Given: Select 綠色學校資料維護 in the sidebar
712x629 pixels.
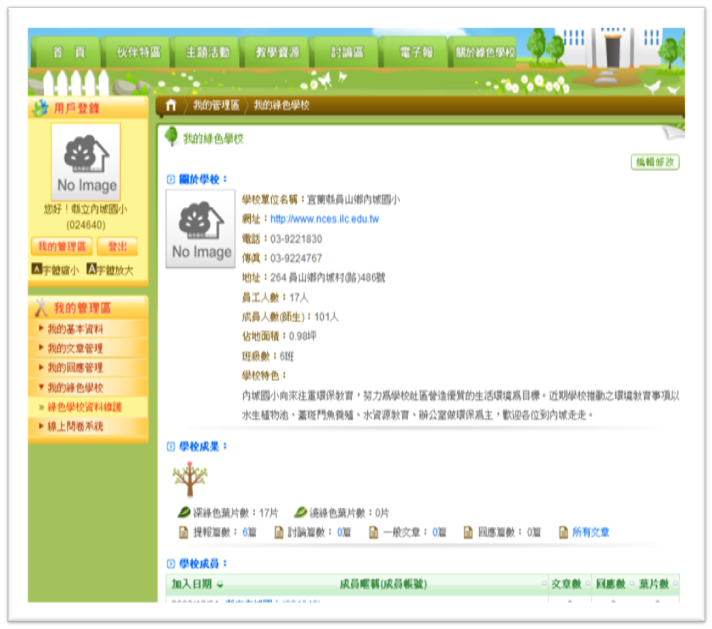Looking at the screenshot, I should tap(84, 407).
